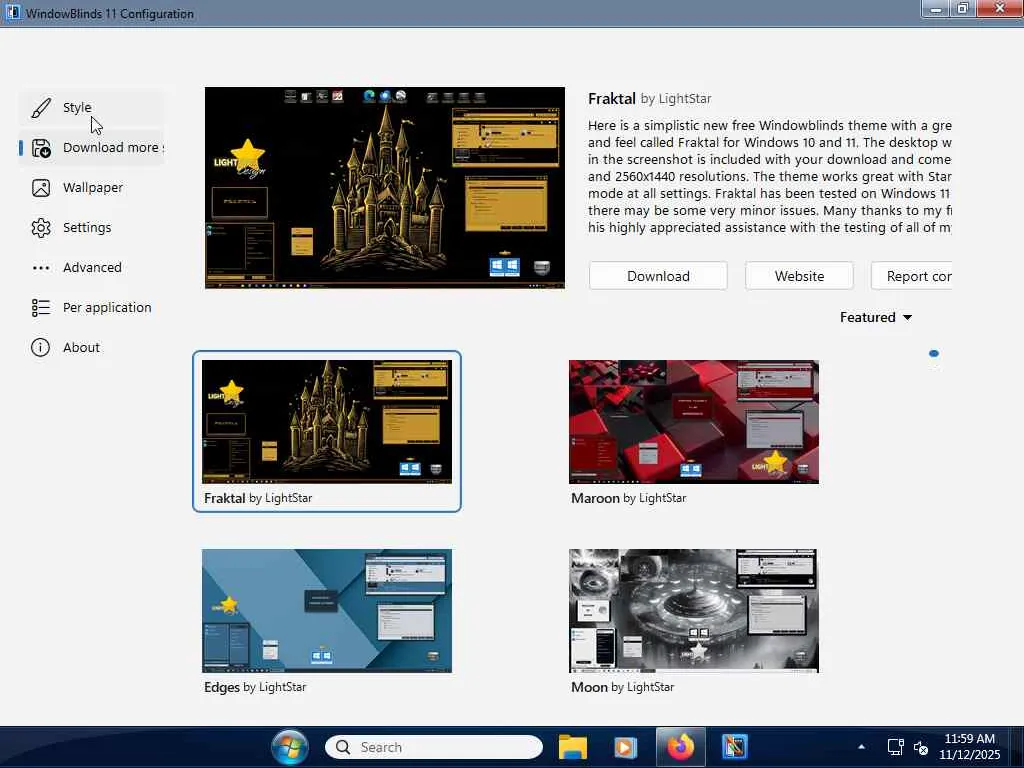This screenshot has height=768, width=1024.
Task: Expand the Featured sort dropdown
Action: (876, 317)
